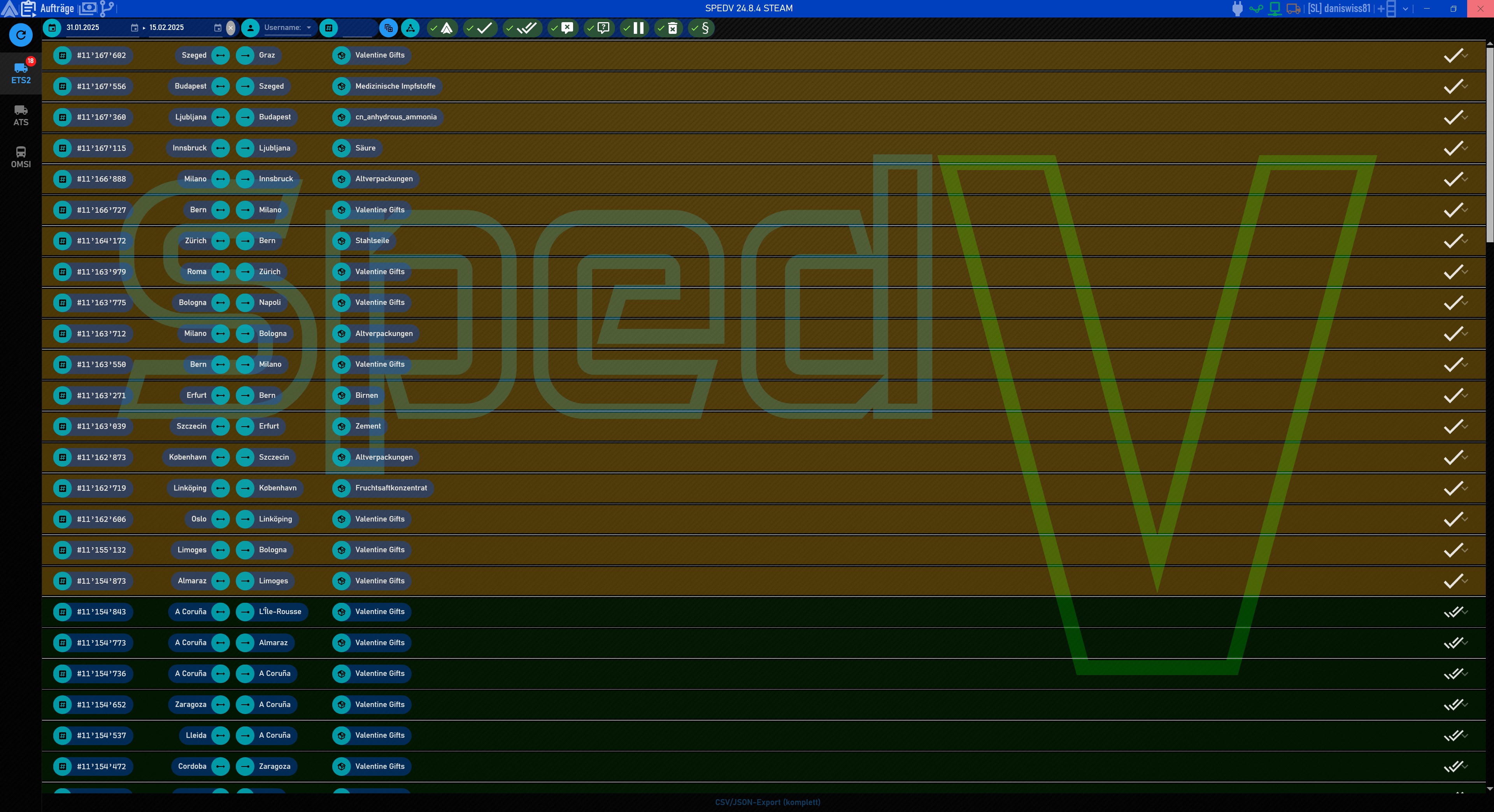Click the blue copy-stack icon in the filter bar
Viewport: 1494px width, 812px height.
[389, 28]
